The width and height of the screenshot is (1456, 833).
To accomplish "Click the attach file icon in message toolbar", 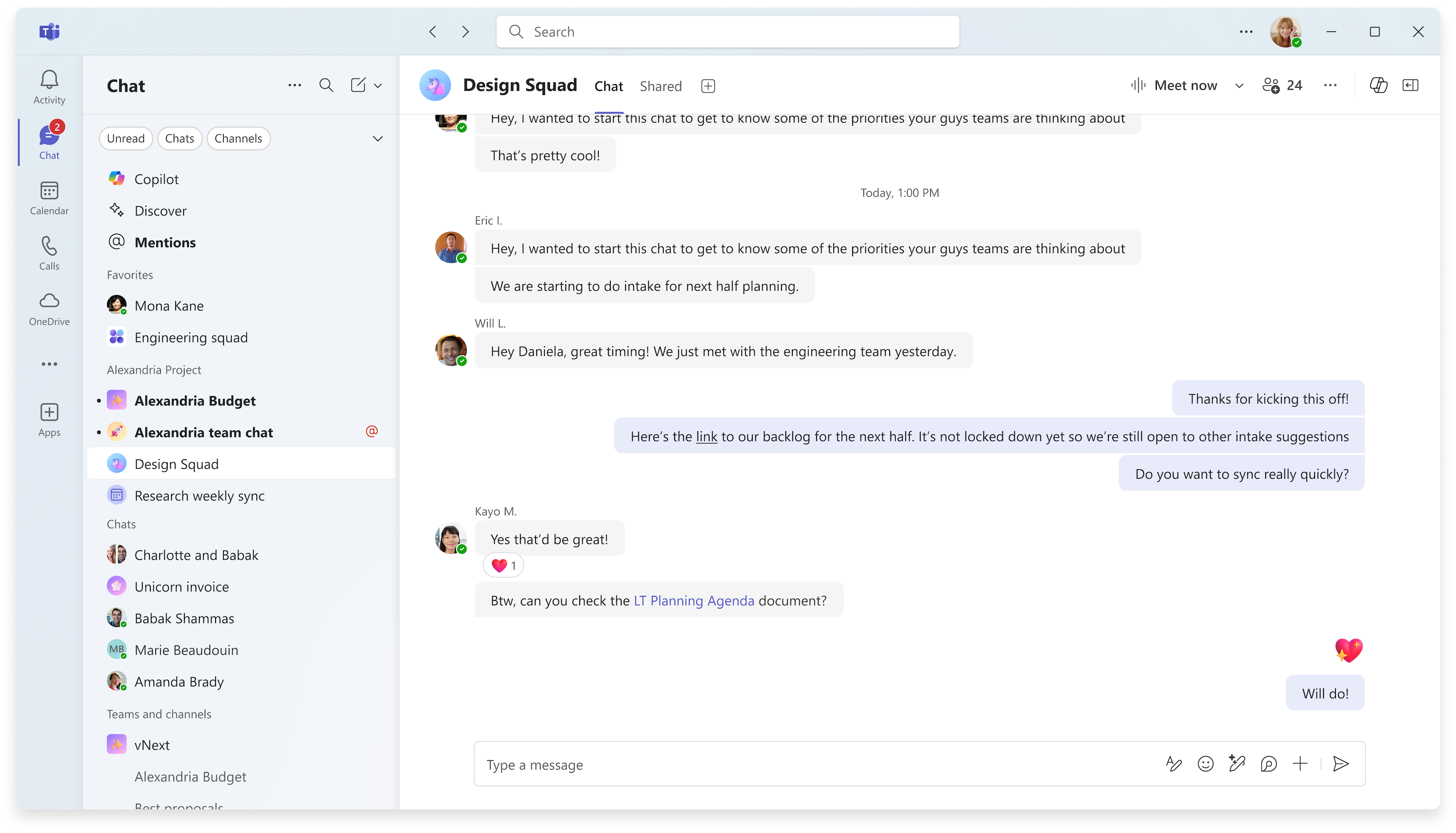I will (1300, 764).
